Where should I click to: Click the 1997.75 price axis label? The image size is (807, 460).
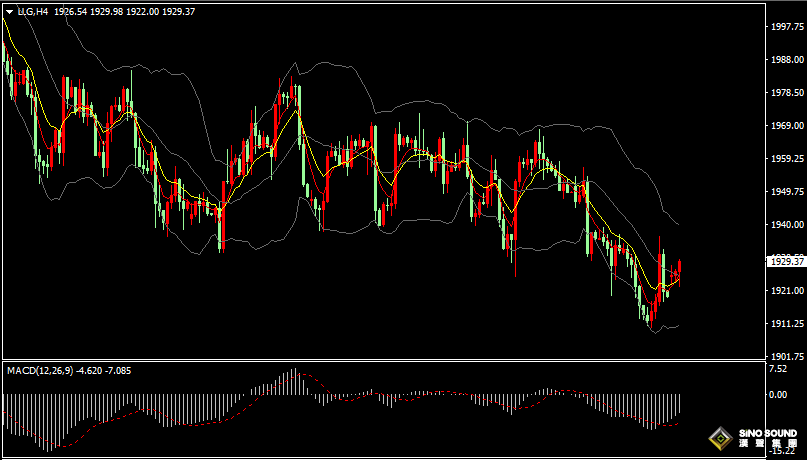pyautogui.click(x=786, y=28)
